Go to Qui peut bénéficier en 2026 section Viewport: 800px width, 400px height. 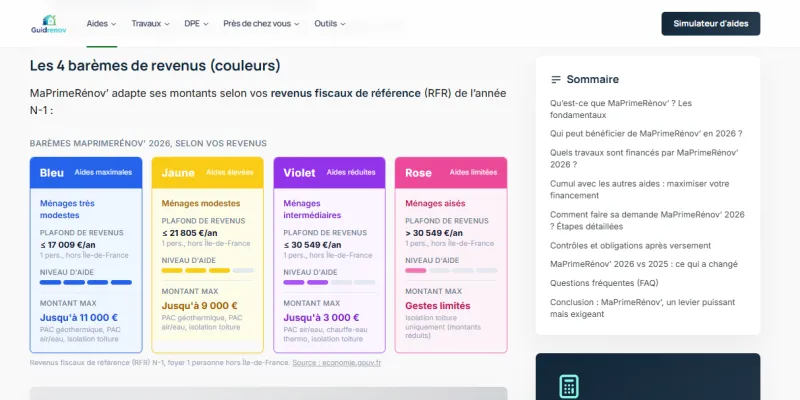coord(646,134)
